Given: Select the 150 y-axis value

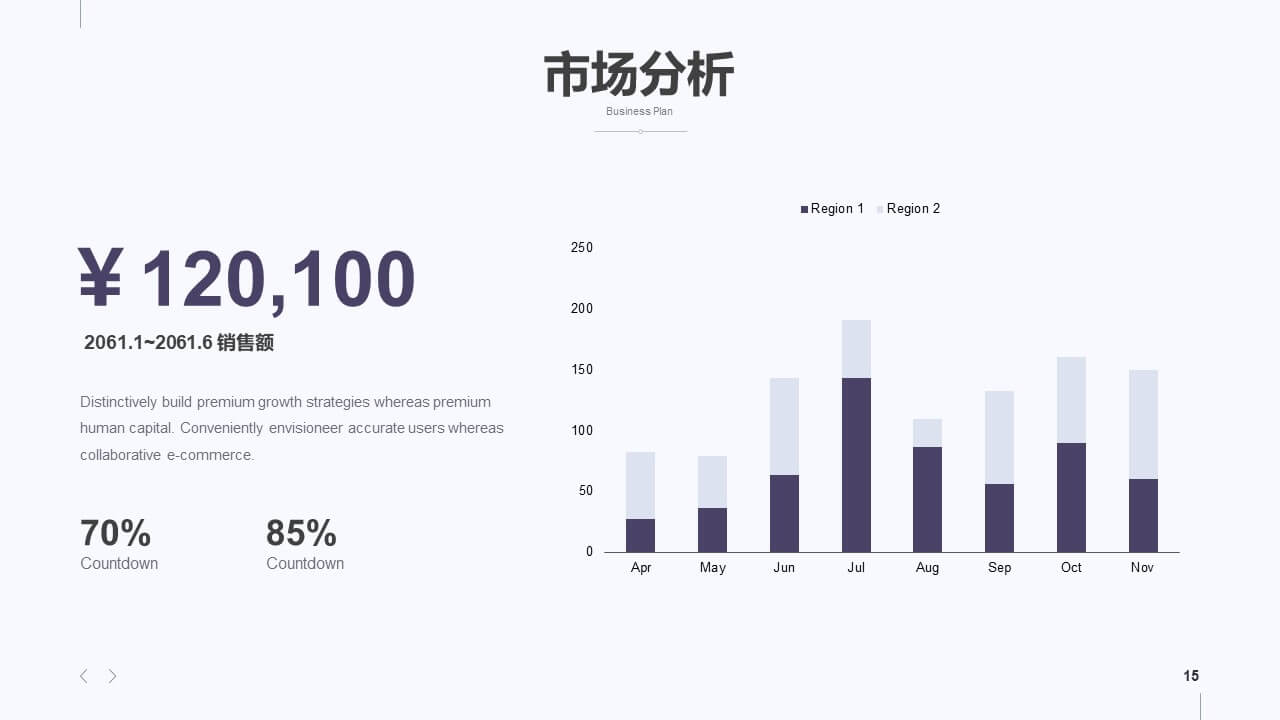Looking at the screenshot, I should point(582,370).
